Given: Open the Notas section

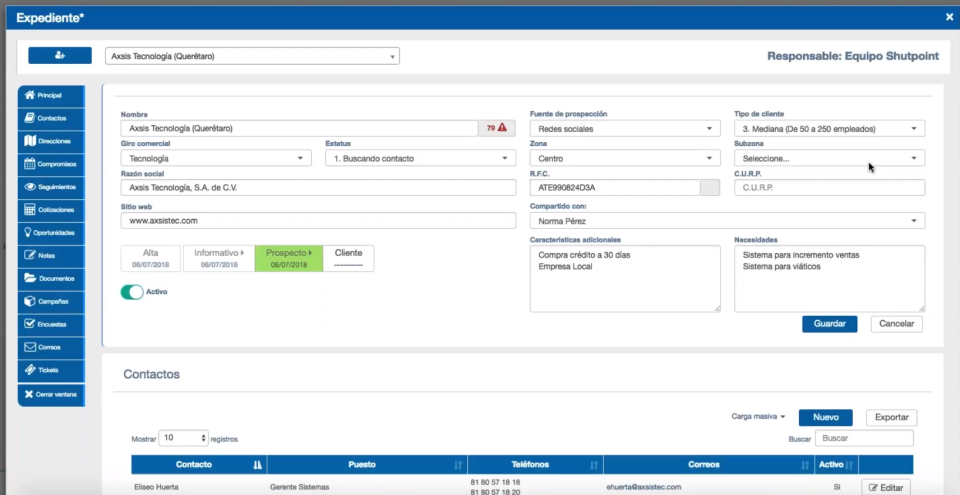Looking at the screenshot, I should (51, 255).
